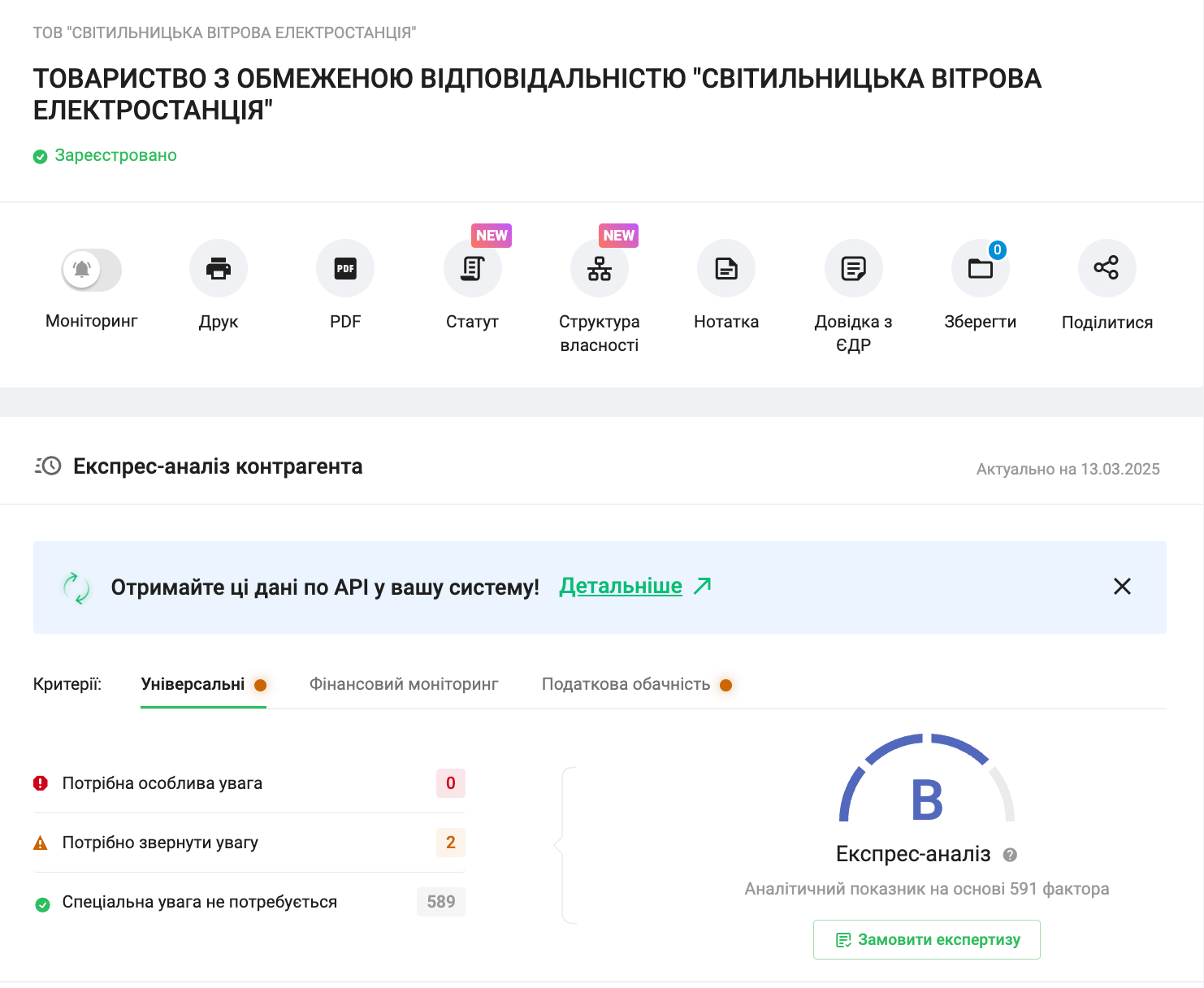Screen dimensions: 1204x988
Task: Click the Моніторинг label
Action: tap(92, 321)
